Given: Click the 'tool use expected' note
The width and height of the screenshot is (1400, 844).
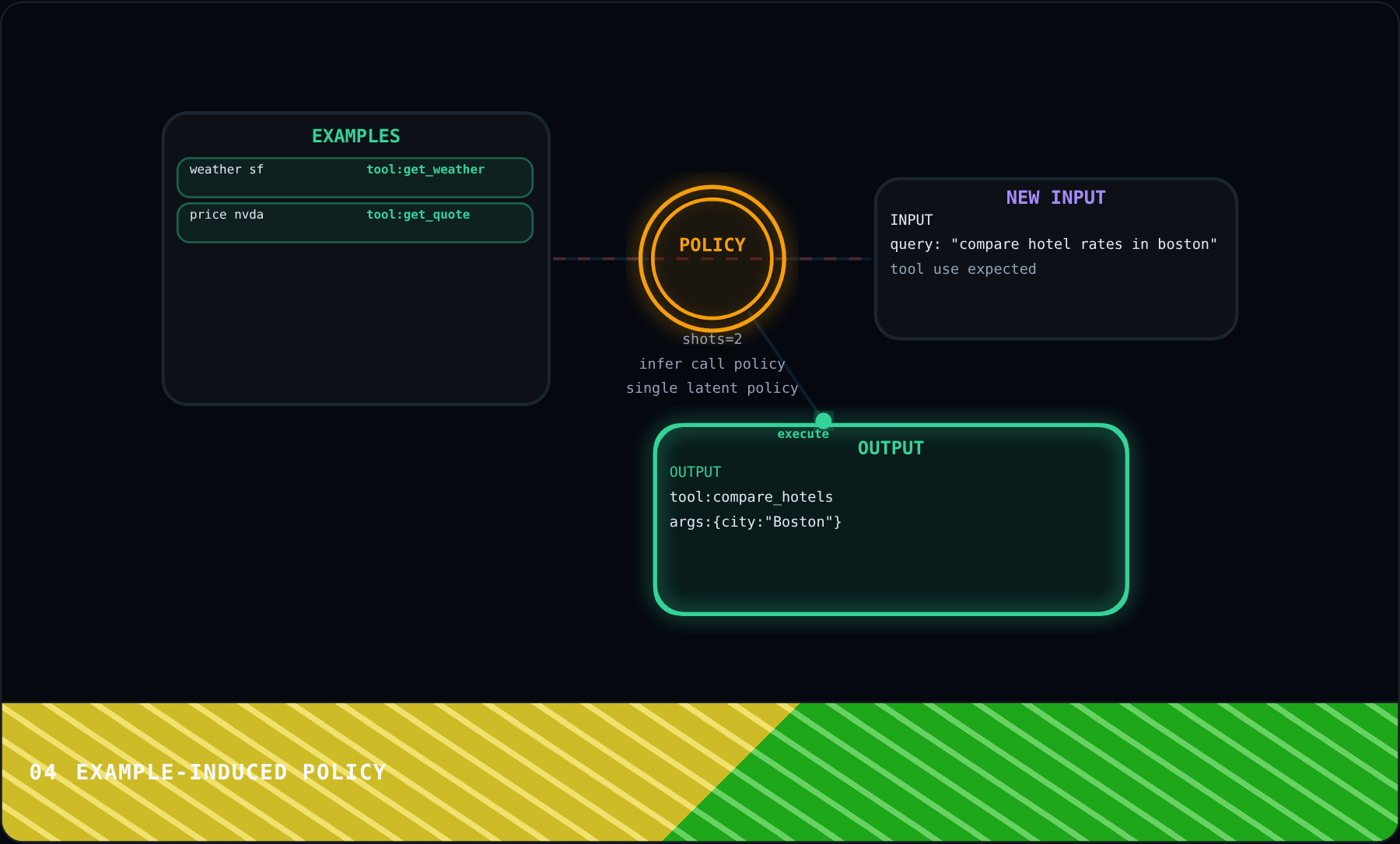Looking at the screenshot, I should point(963,269).
